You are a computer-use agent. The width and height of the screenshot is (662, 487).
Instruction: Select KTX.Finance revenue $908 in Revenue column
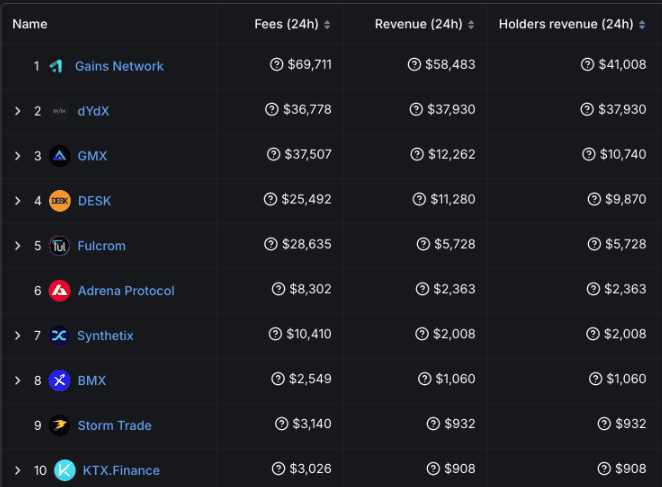[x=460, y=468]
